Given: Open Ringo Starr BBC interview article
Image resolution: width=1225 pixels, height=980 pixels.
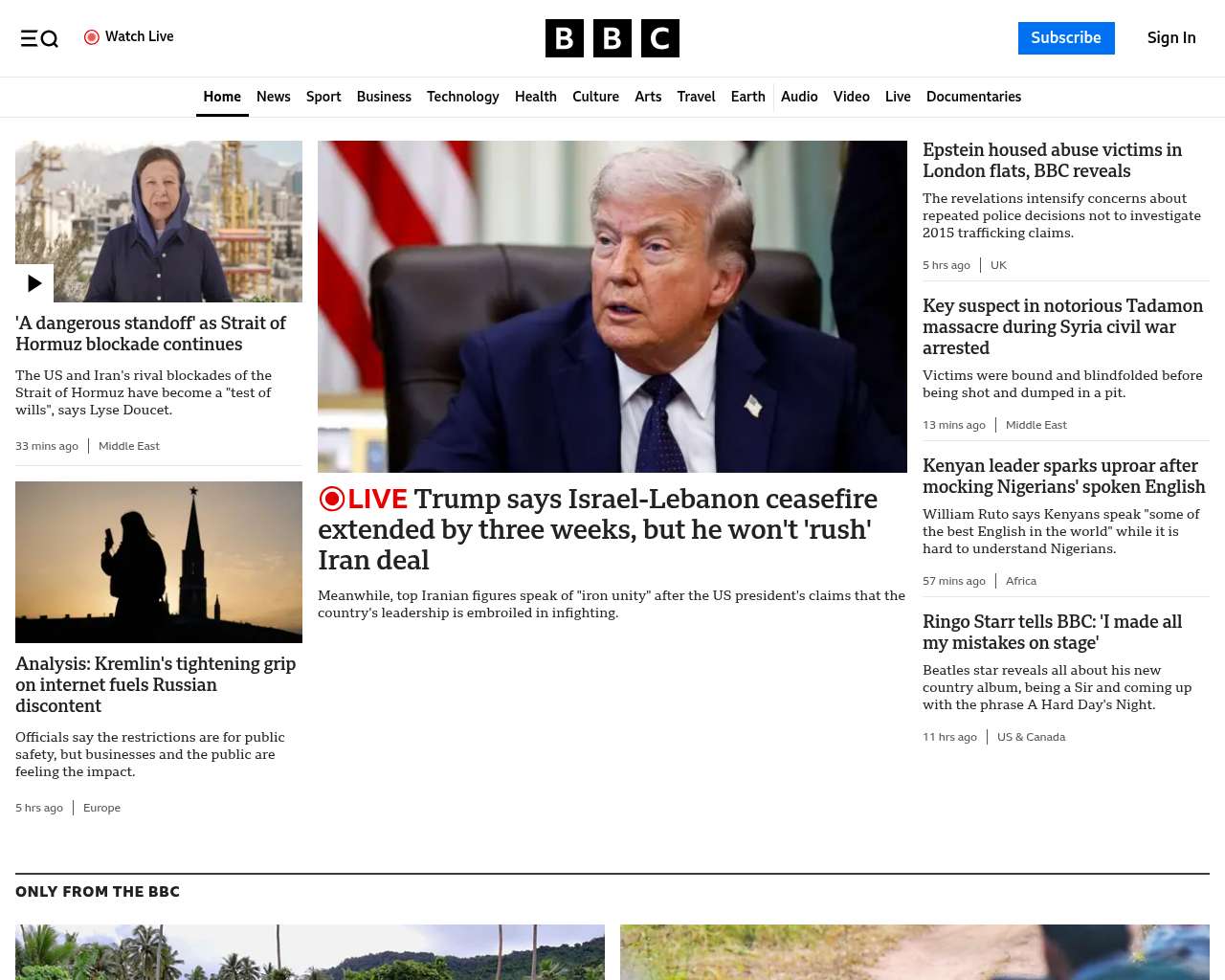Looking at the screenshot, I should [1052, 633].
